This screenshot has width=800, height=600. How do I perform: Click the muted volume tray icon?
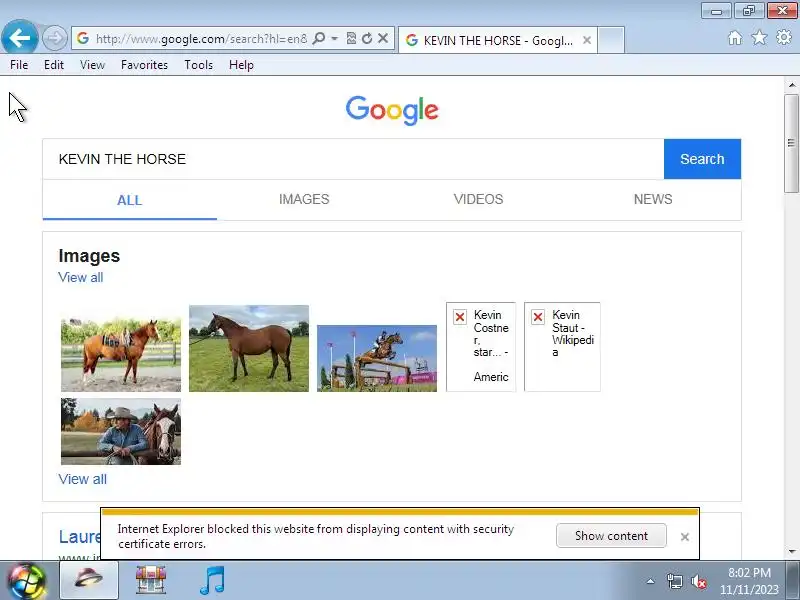(698, 581)
